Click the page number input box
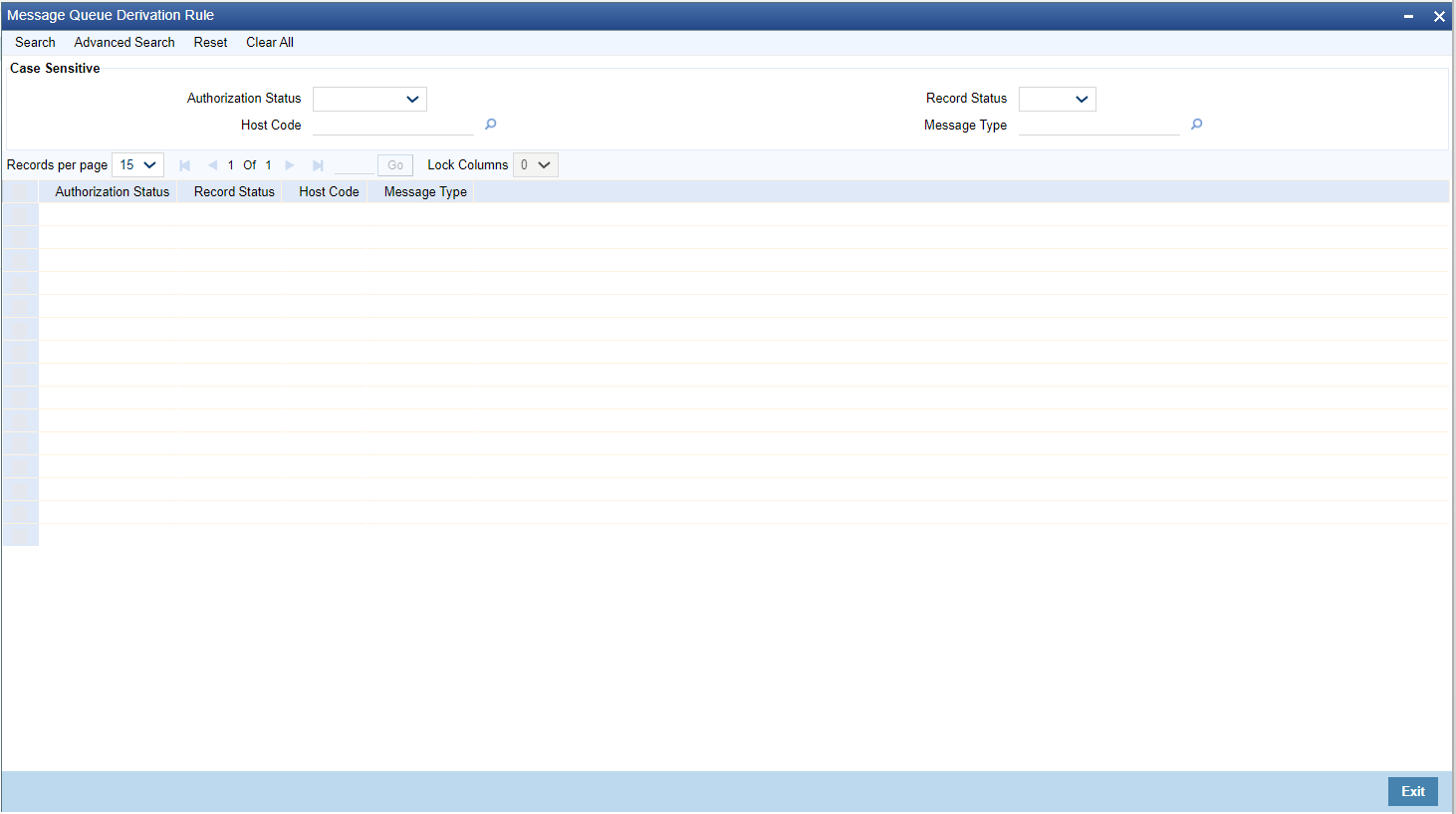 [355, 165]
